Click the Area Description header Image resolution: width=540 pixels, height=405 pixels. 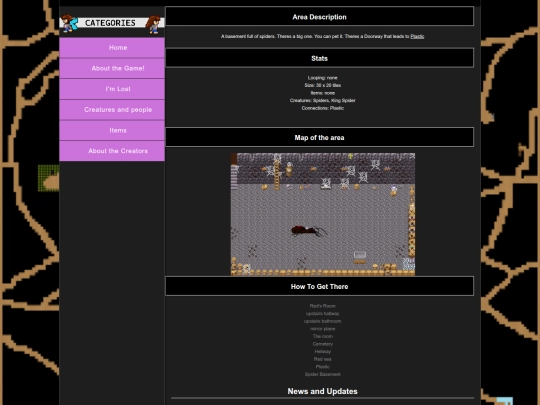click(320, 16)
